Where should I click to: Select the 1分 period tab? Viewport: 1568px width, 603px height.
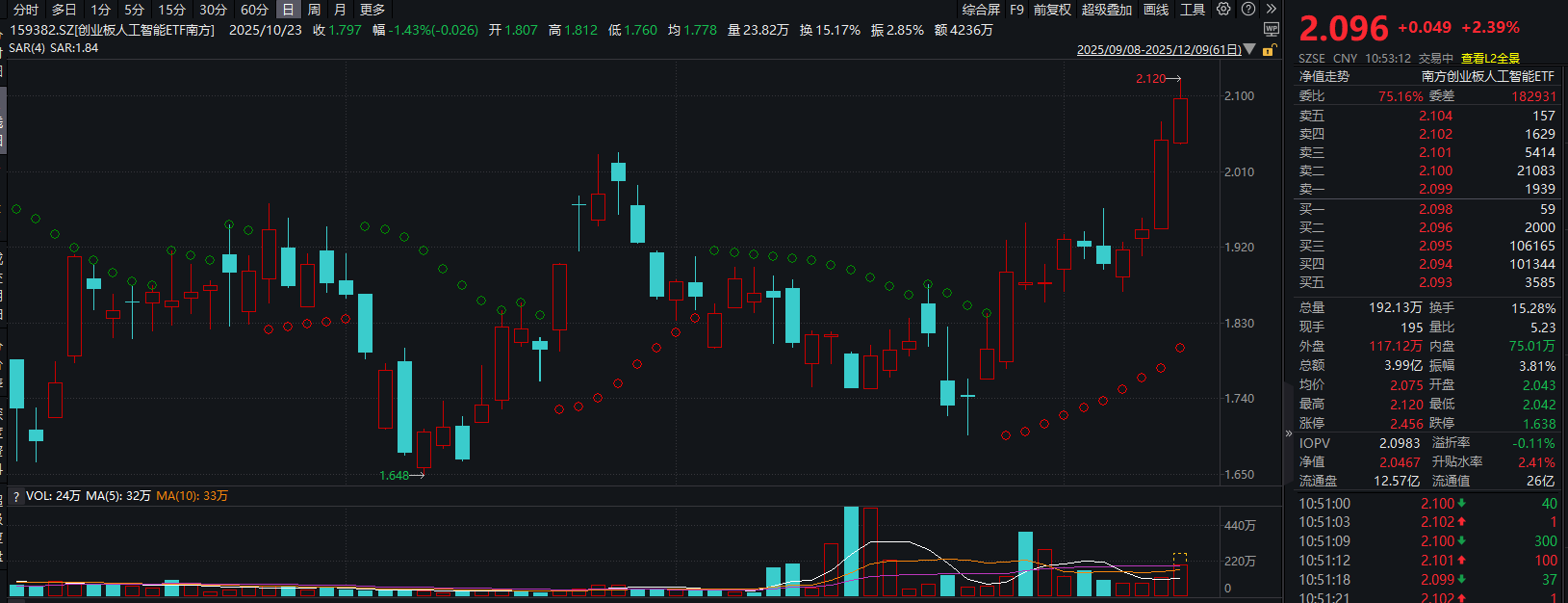pyautogui.click(x=101, y=10)
